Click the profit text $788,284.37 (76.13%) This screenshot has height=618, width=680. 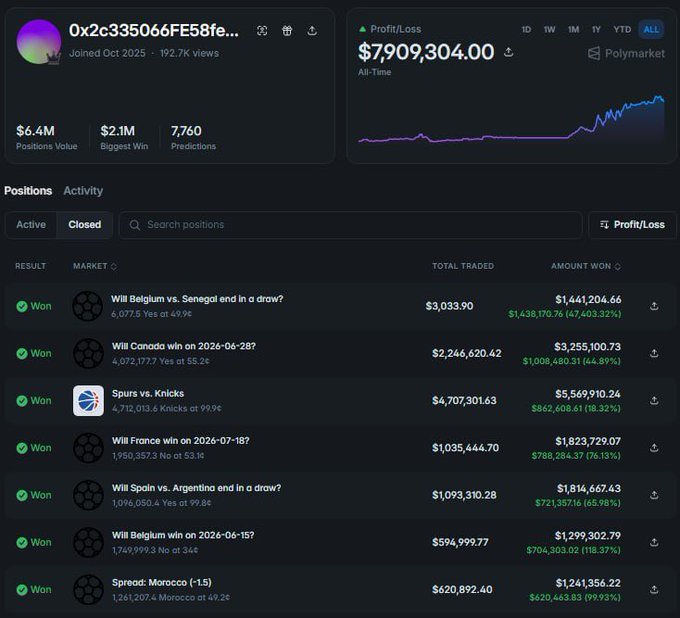(576, 455)
